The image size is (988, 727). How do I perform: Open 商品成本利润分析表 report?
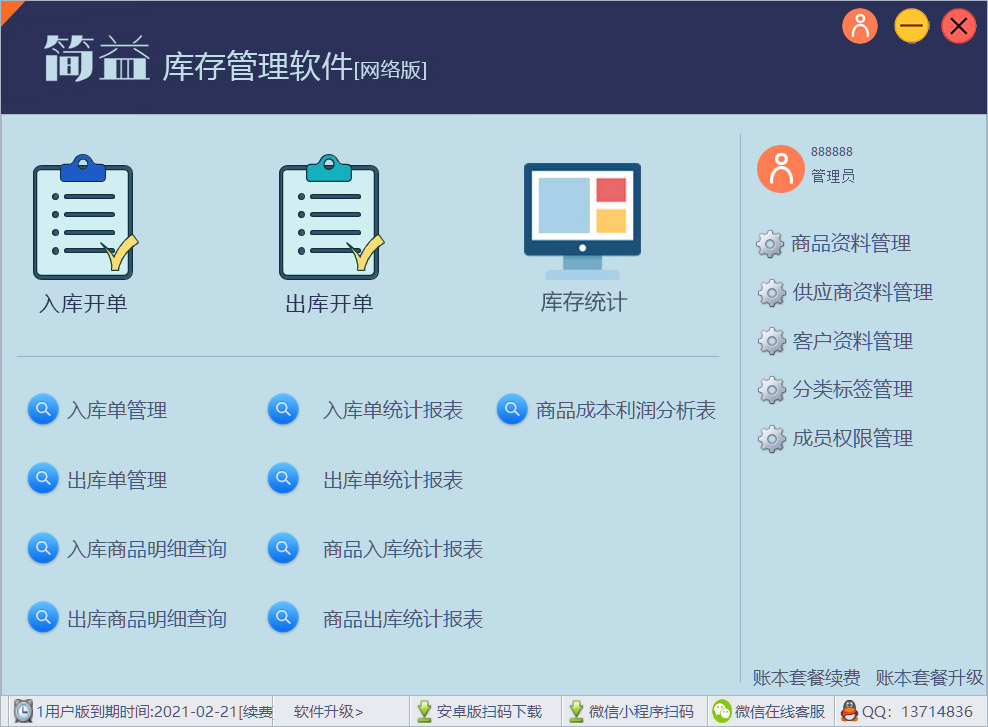[626, 411]
